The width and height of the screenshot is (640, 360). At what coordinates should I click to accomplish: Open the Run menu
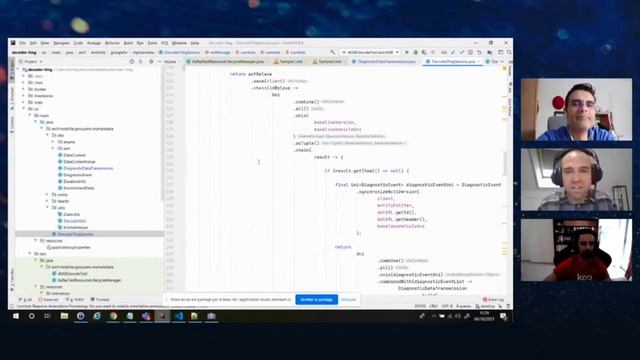pyautogui.click(x=140, y=43)
